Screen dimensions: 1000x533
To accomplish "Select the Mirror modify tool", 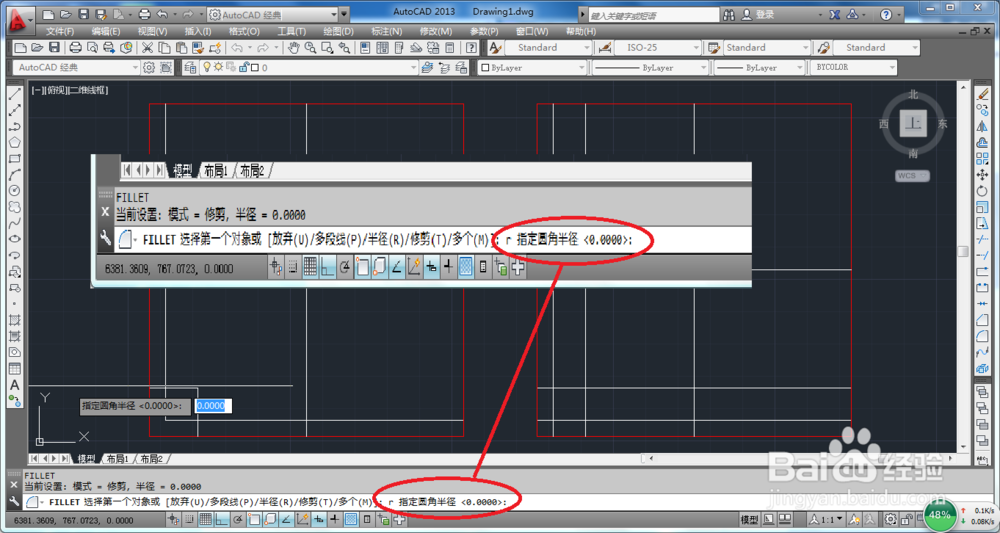I will [x=983, y=126].
